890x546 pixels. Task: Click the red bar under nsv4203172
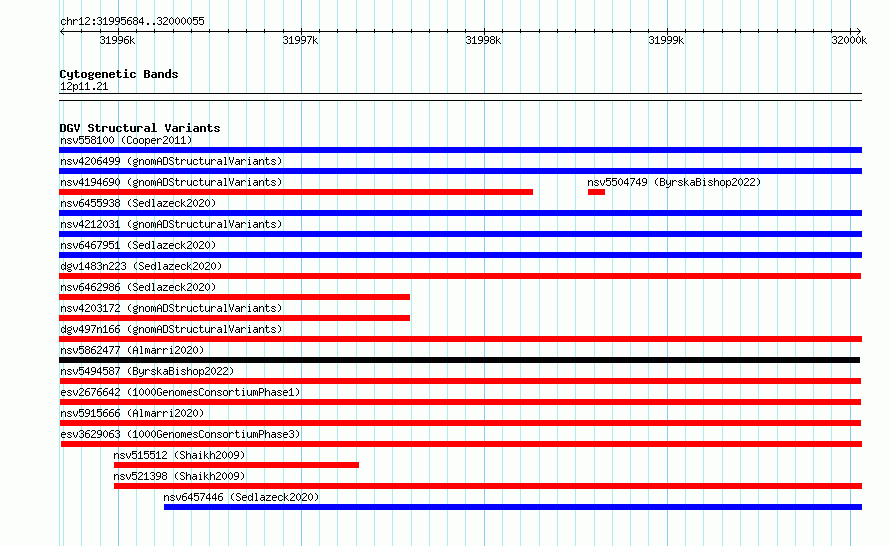(234, 318)
